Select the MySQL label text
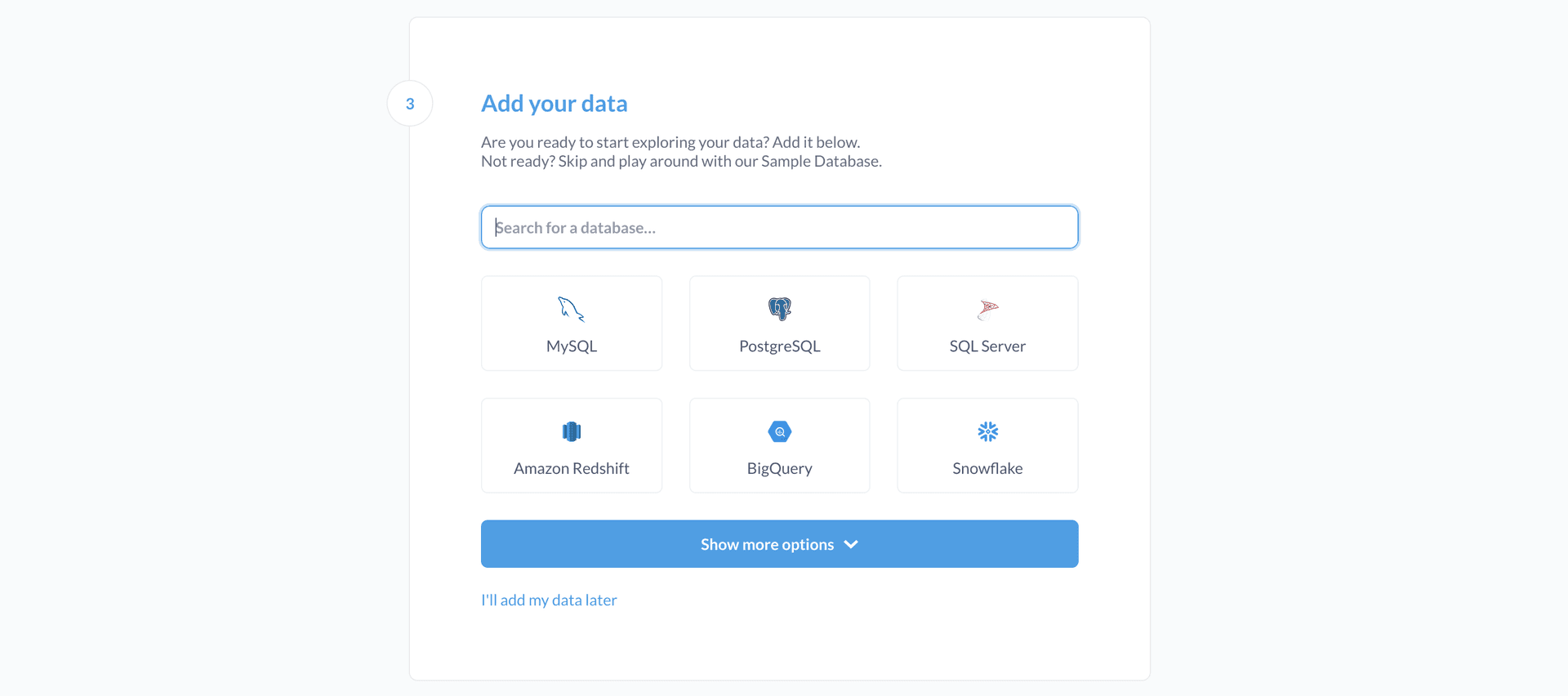Image resolution: width=1568 pixels, height=696 pixels. click(x=572, y=346)
